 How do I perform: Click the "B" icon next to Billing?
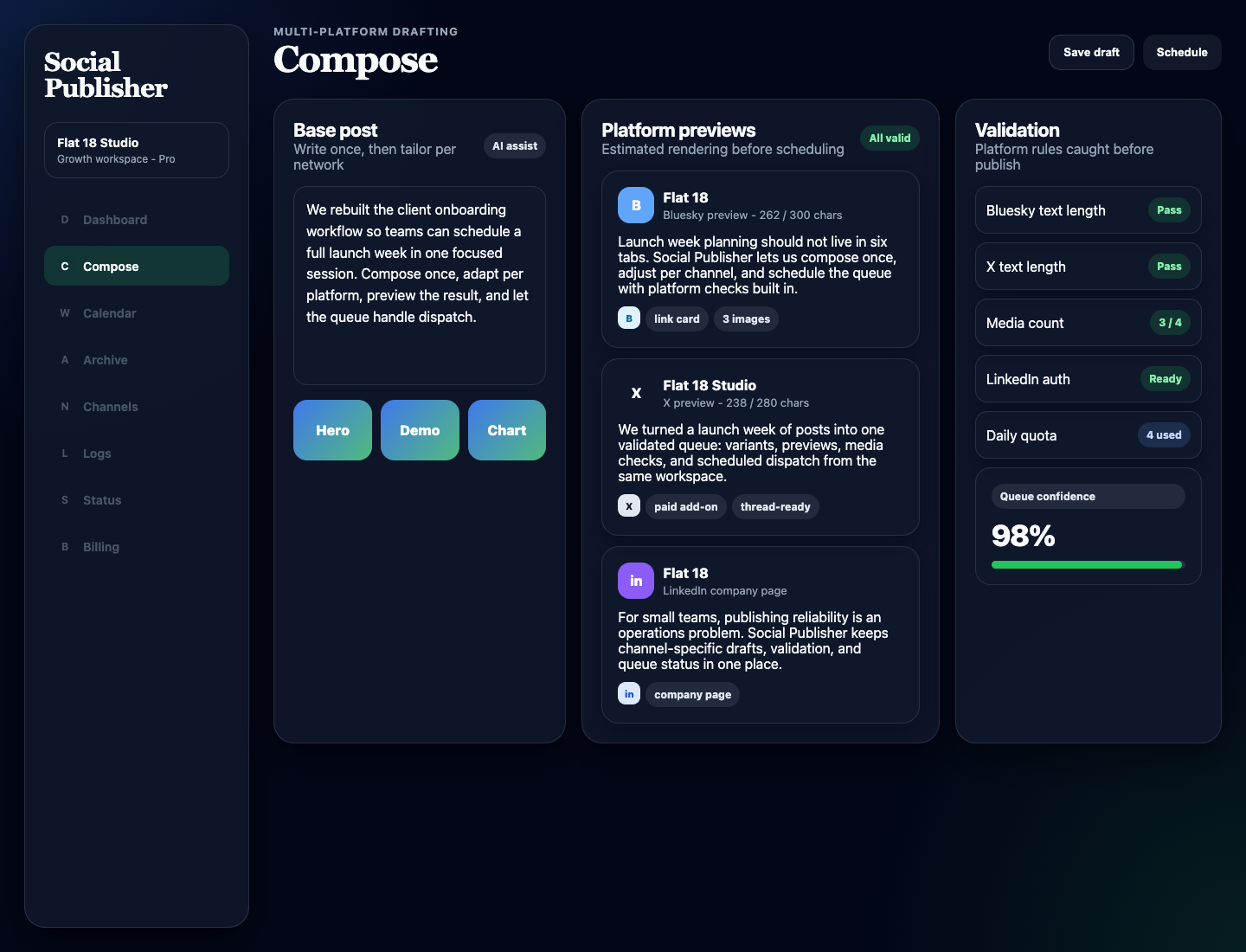coord(65,547)
